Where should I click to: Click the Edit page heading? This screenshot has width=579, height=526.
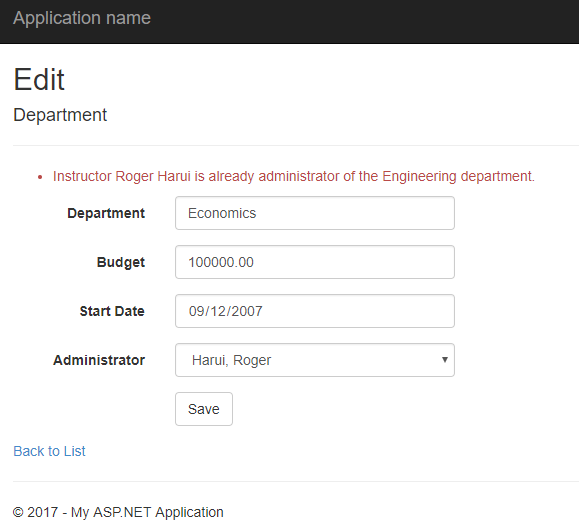[39, 79]
